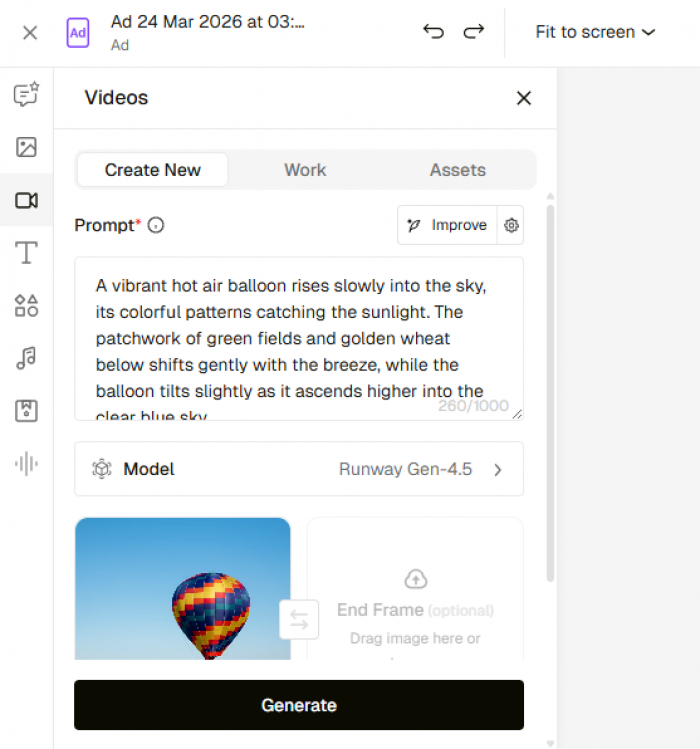Click the Undo arrow
Image resolution: width=700 pixels, height=749 pixels.
point(433,32)
